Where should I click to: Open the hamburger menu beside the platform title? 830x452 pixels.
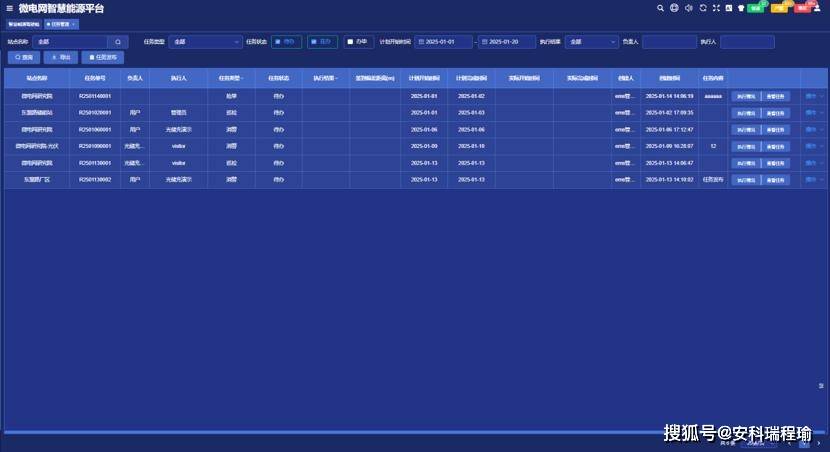(x=10, y=8)
